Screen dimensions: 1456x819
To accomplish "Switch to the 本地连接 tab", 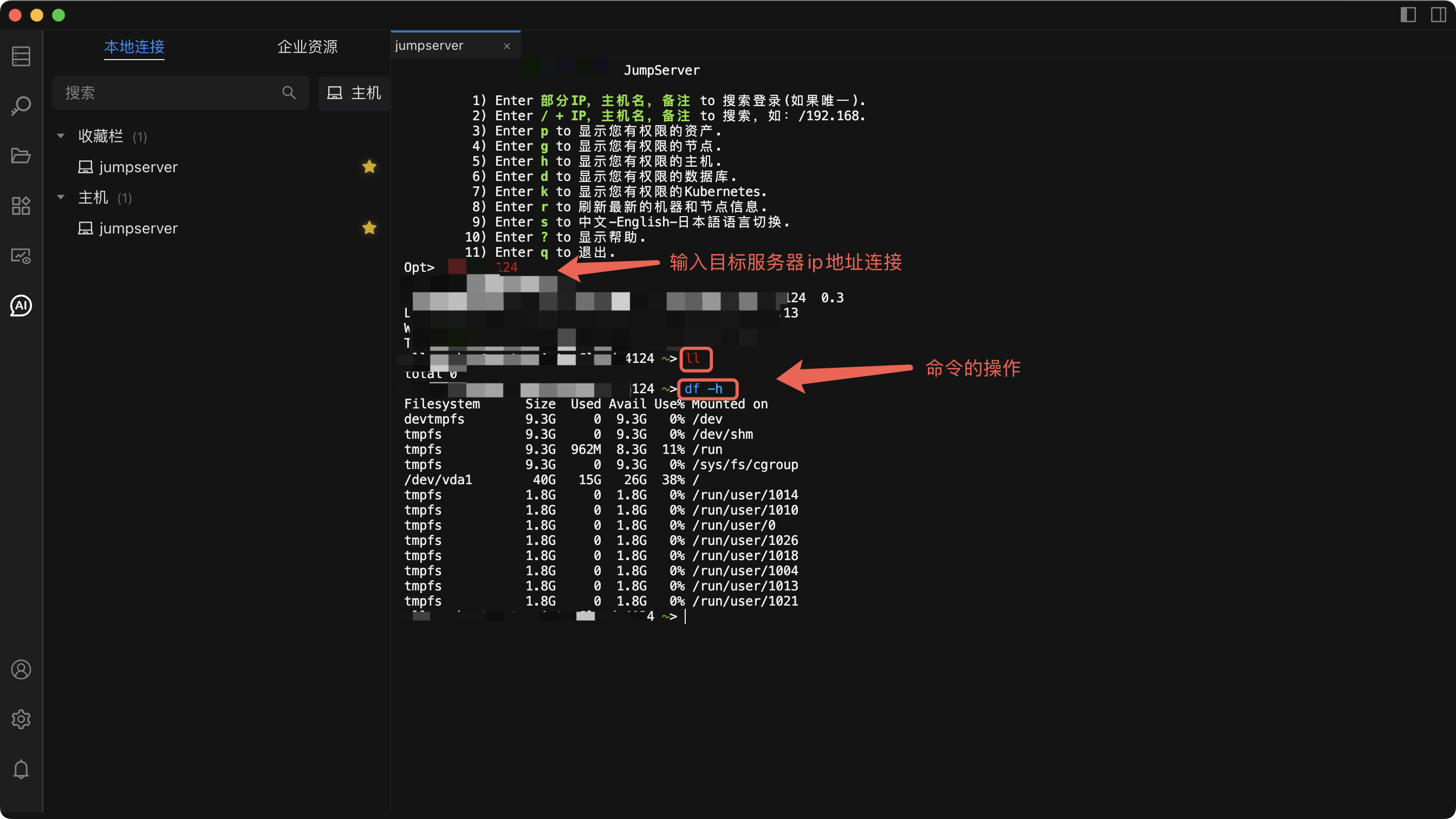I will click(x=134, y=47).
